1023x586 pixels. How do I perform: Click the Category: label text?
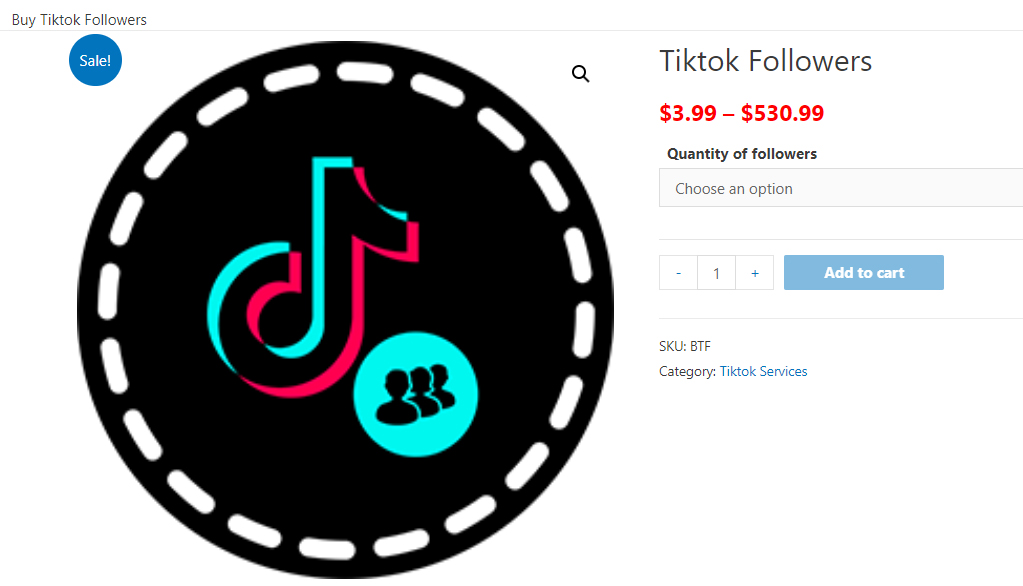687,371
